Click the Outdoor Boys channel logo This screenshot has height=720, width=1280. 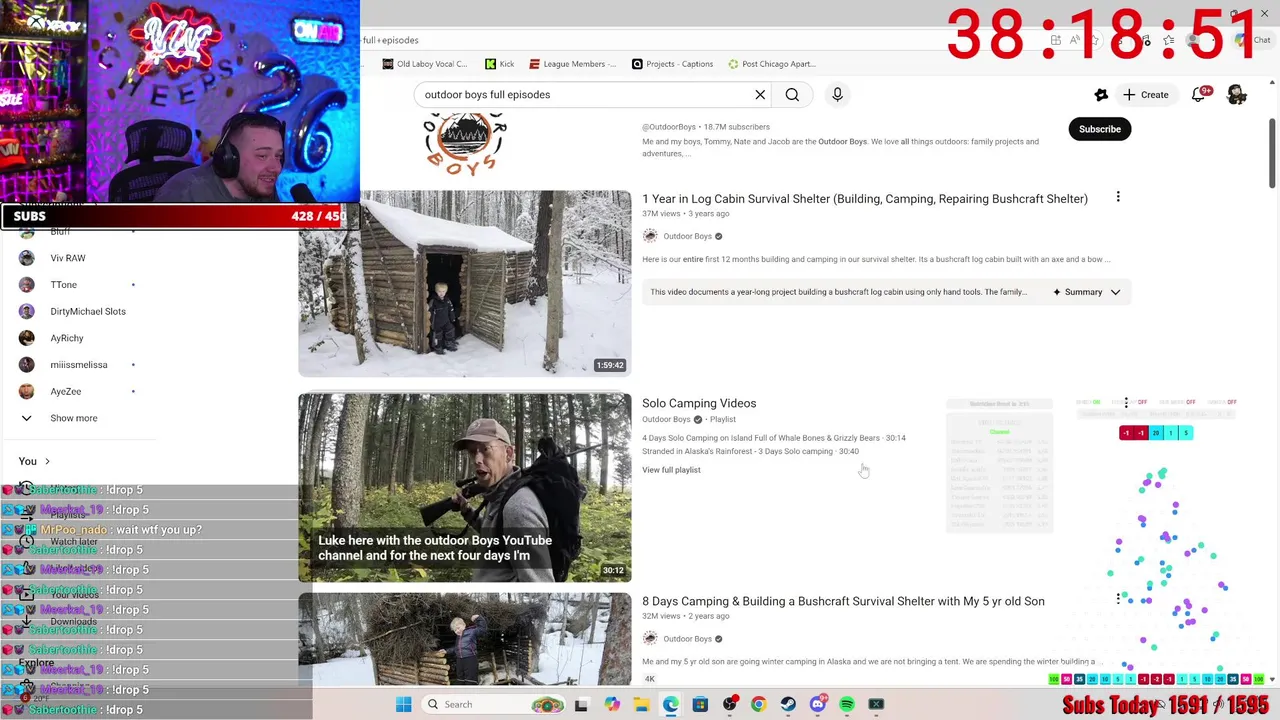click(465, 143)
